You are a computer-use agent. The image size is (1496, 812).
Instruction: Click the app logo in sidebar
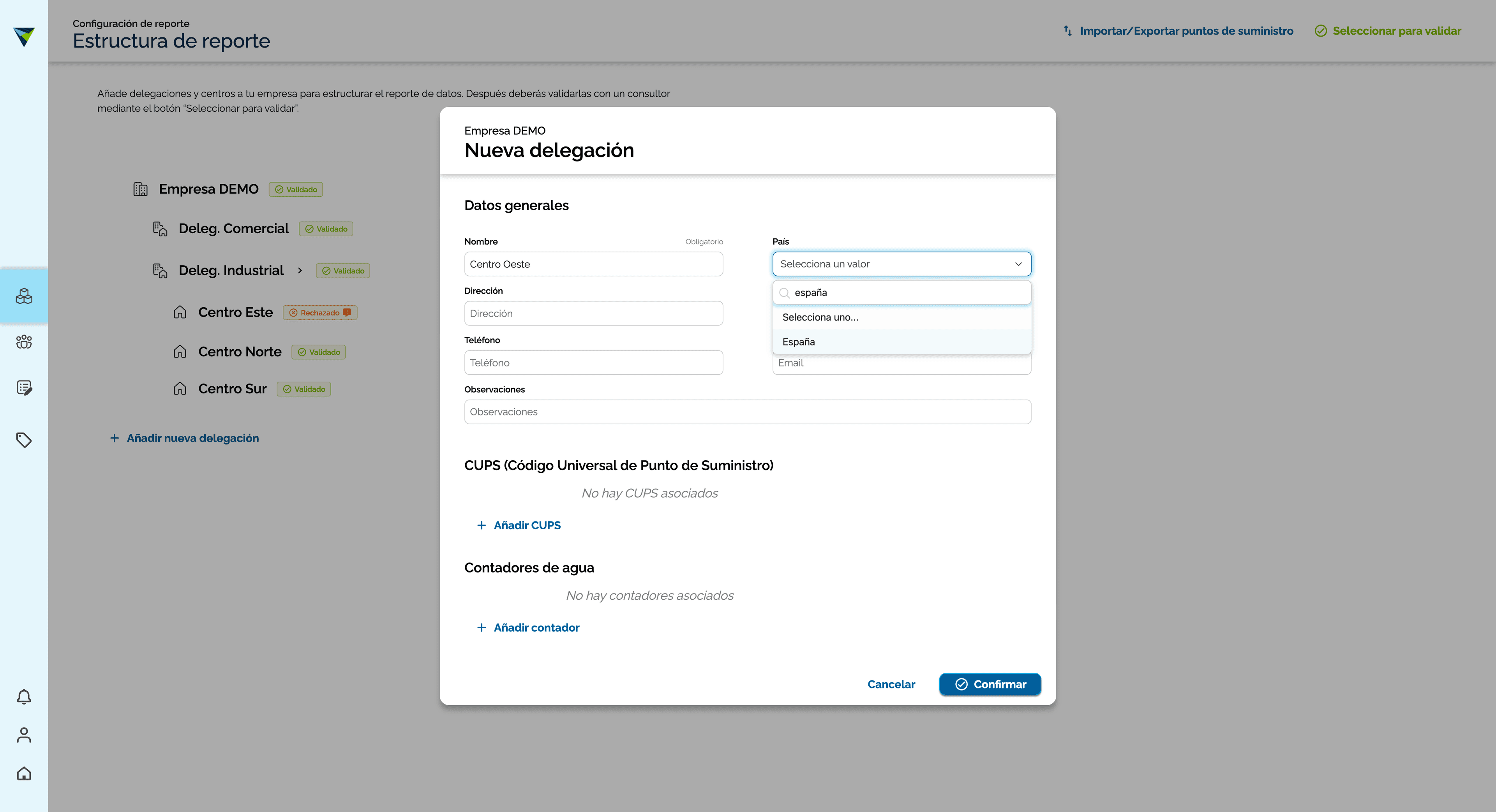24,37
